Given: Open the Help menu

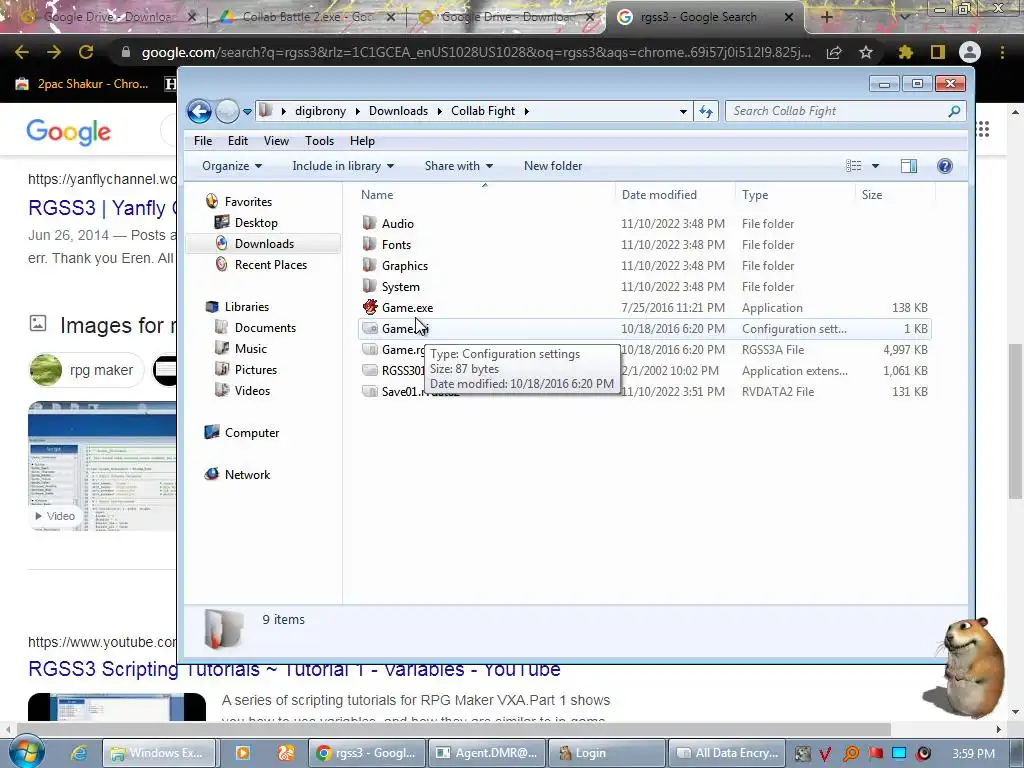Looking at the screenshot, I should click(362, 141).
